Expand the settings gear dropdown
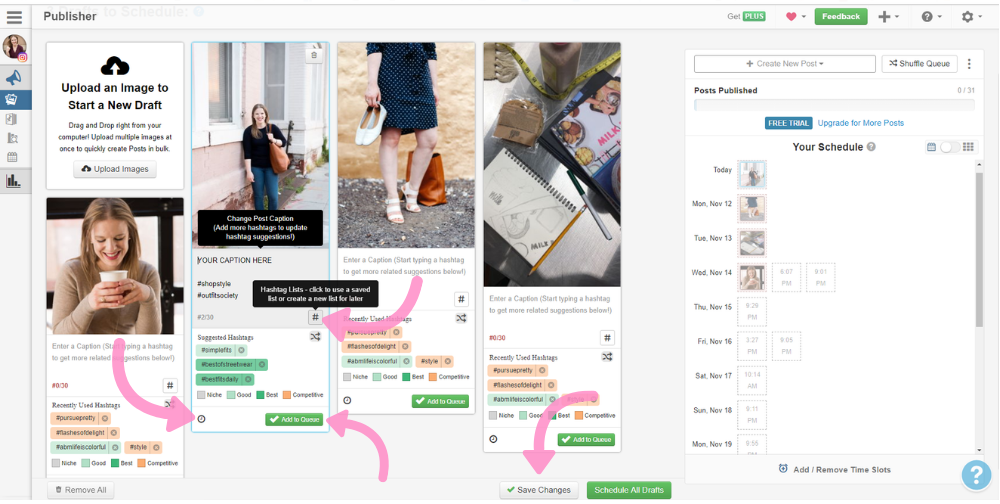 click(971, 17)
